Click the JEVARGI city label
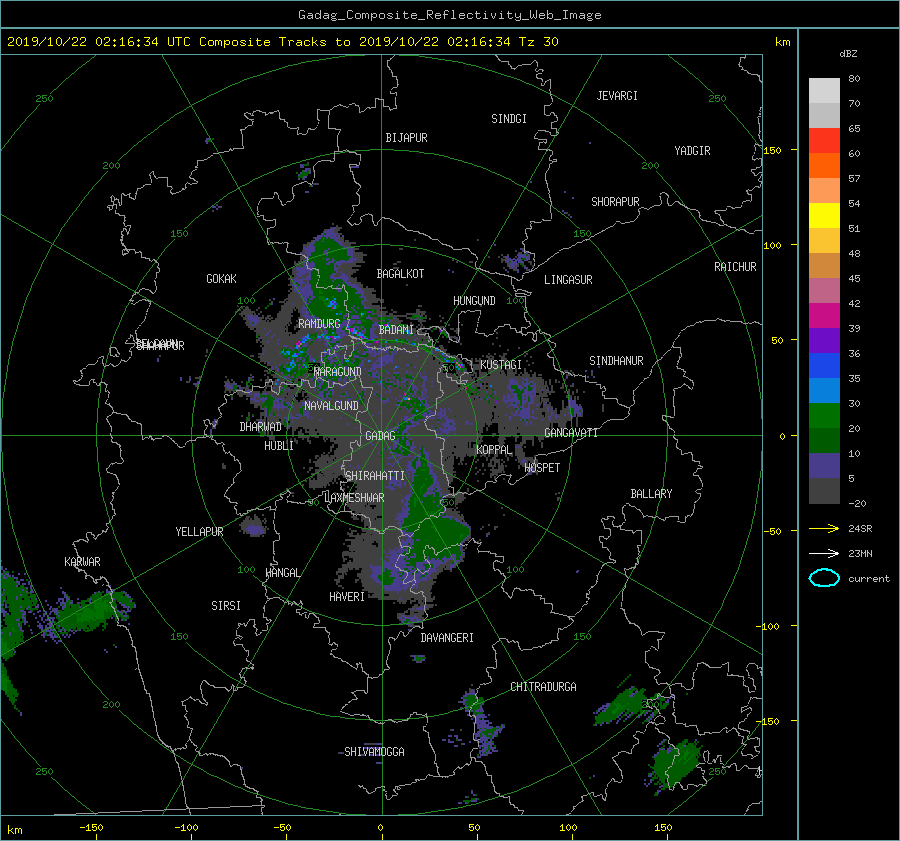 click(x=617, y=96)
